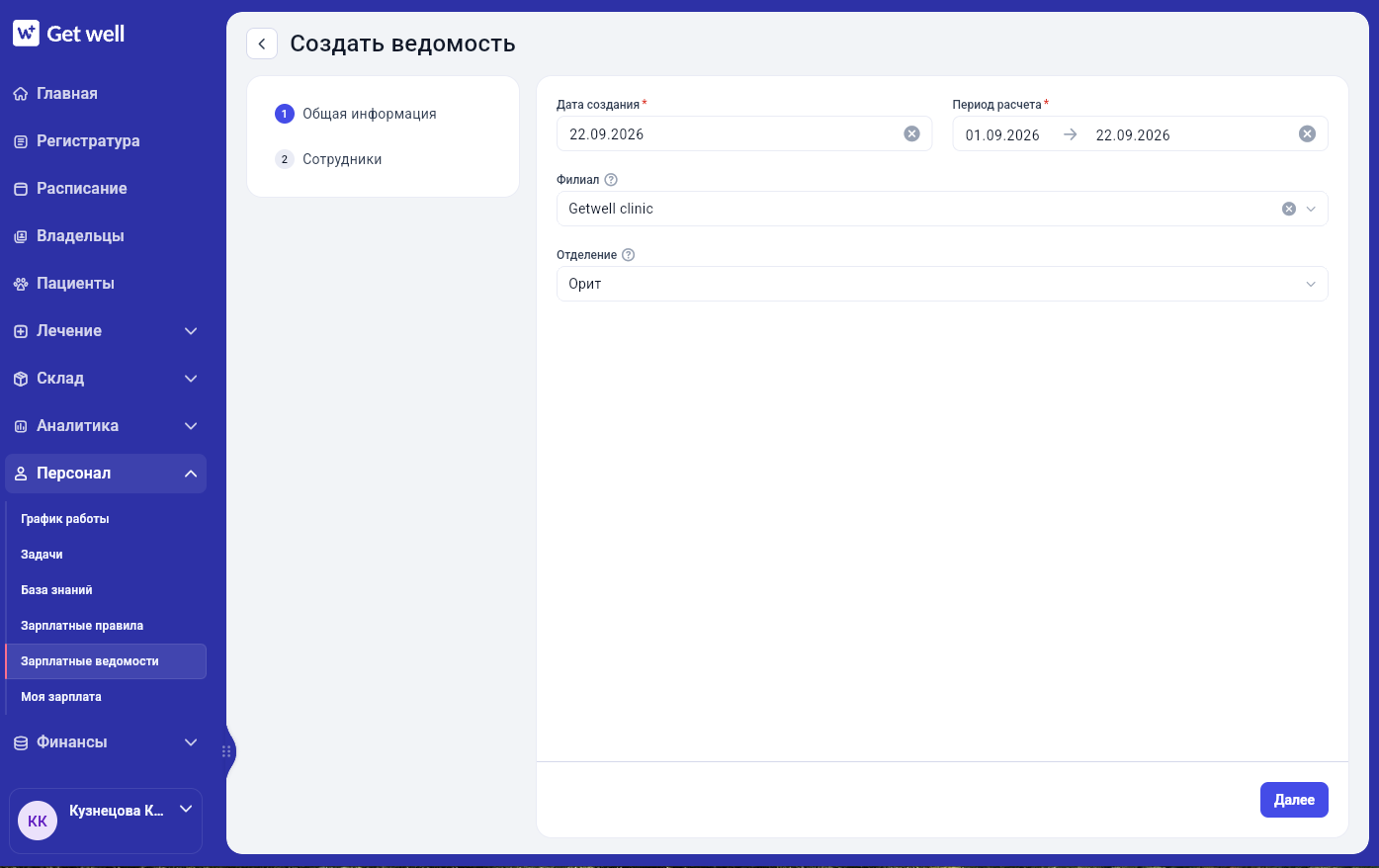1379x868 pixels.
Task: Click the Далее button
Action: 1294,800
